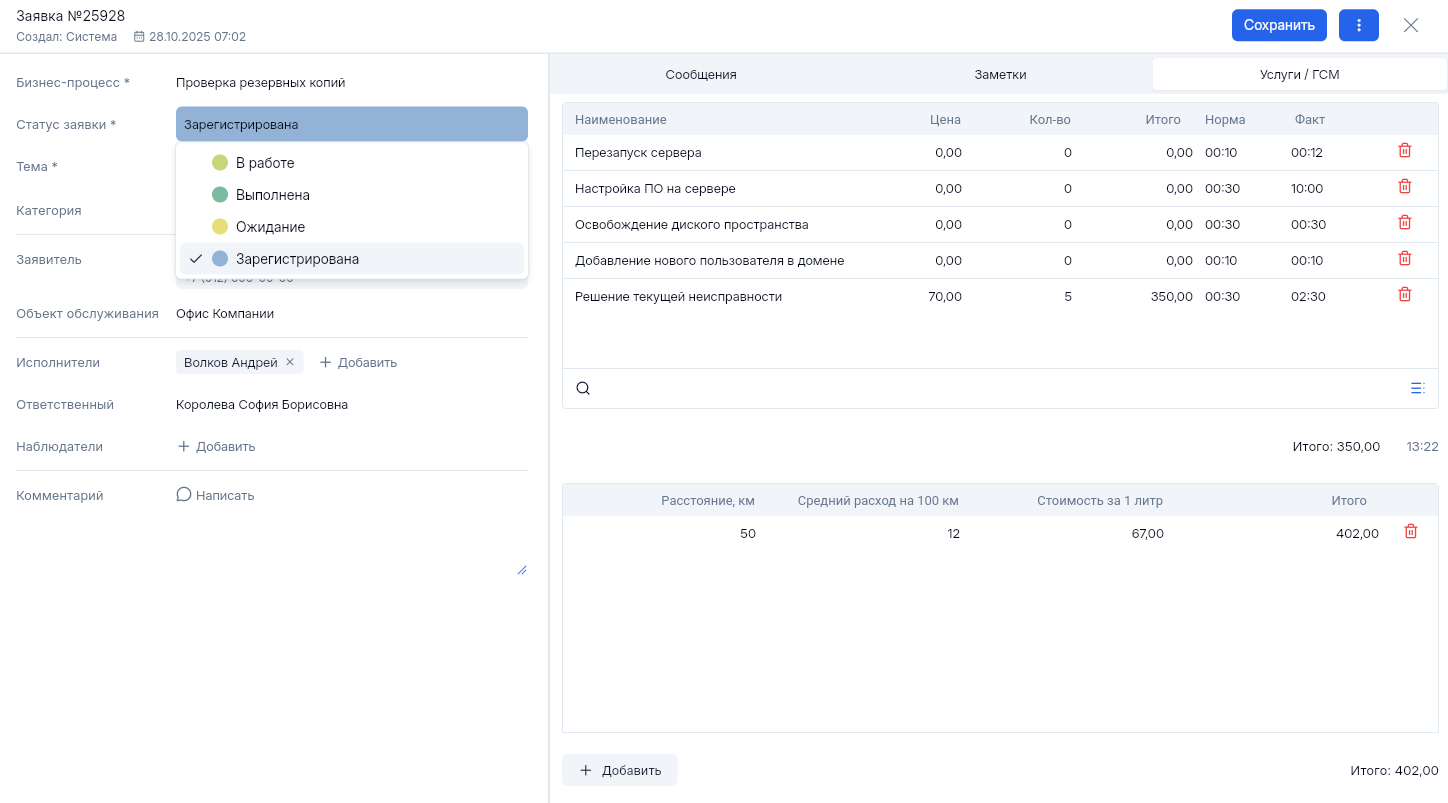Select the checked Зарегистрирована option

pos(297,259)
